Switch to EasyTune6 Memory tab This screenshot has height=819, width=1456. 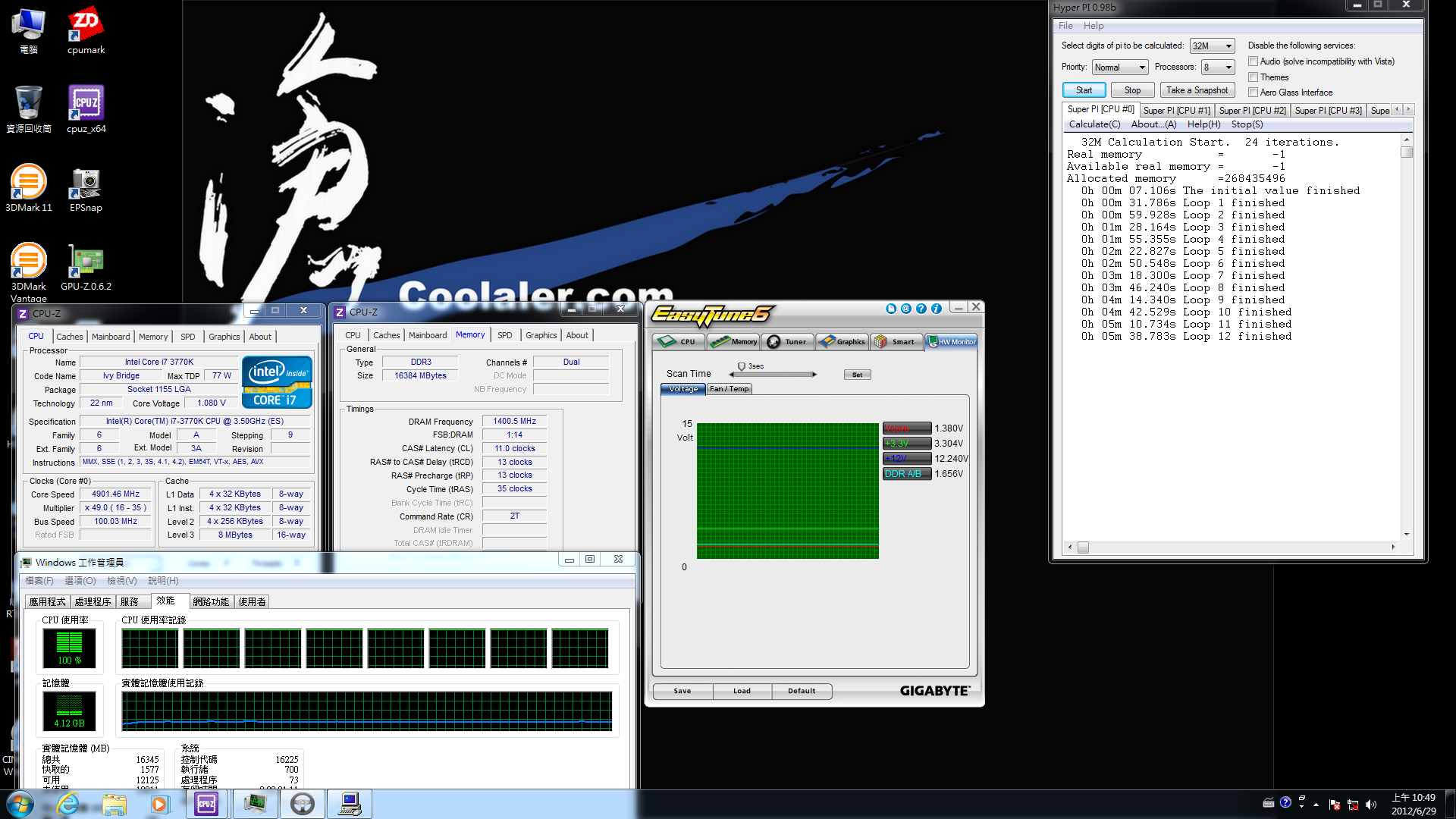point(733,342)
